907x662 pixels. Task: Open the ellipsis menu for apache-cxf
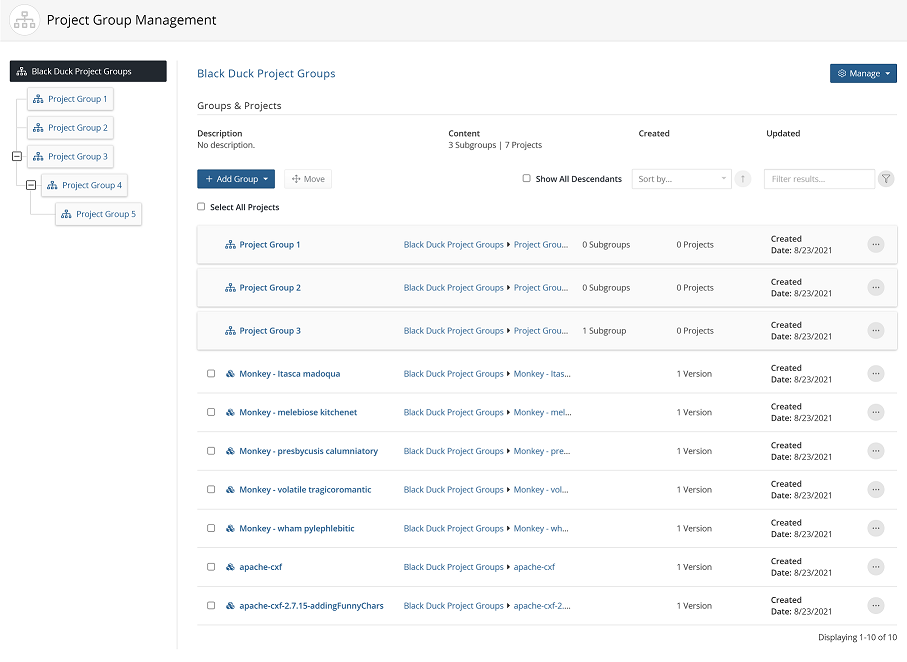click(x=876, y=567)
